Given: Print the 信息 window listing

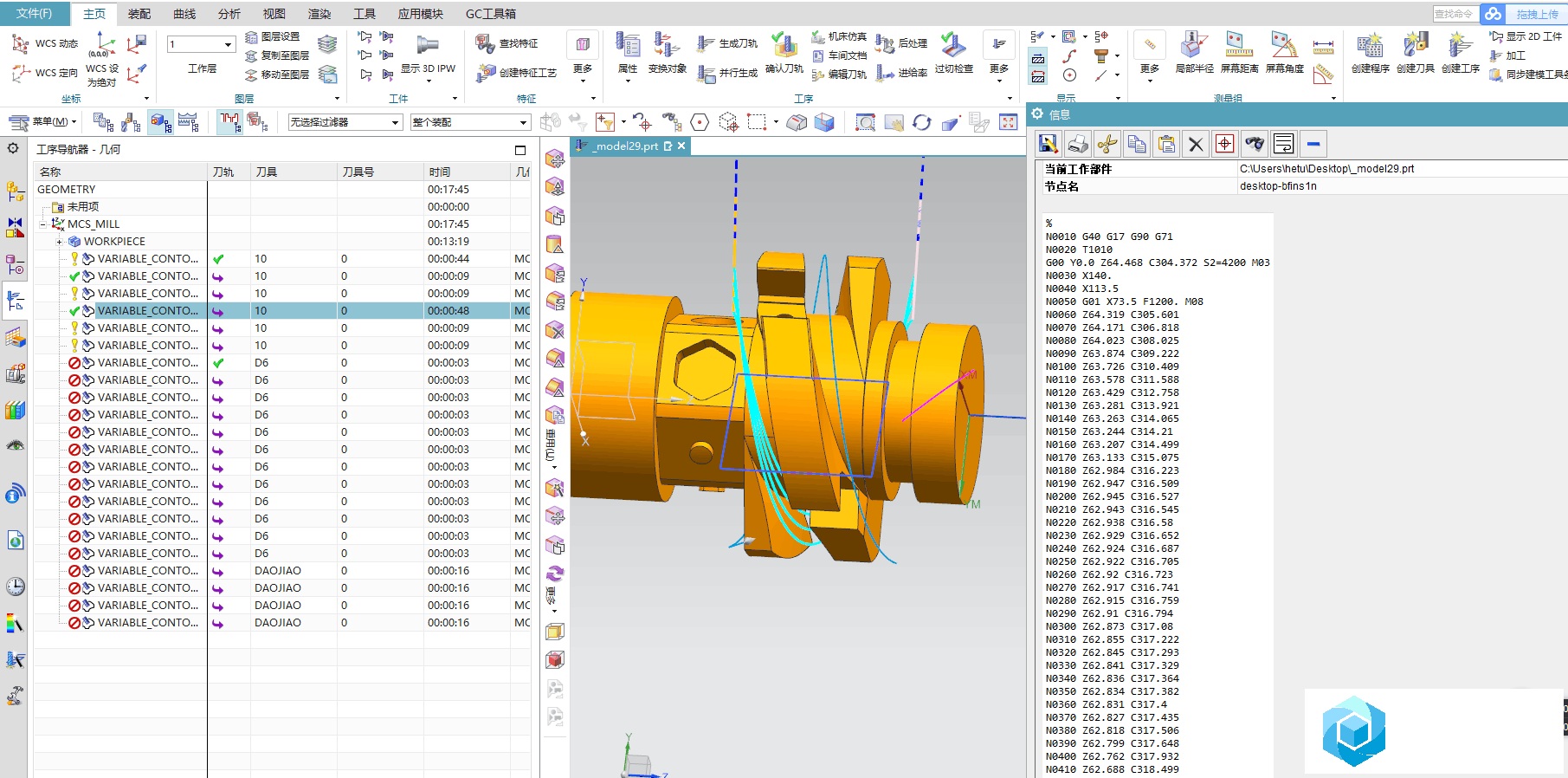Looking at the screenshot, I should (1078, 144).
